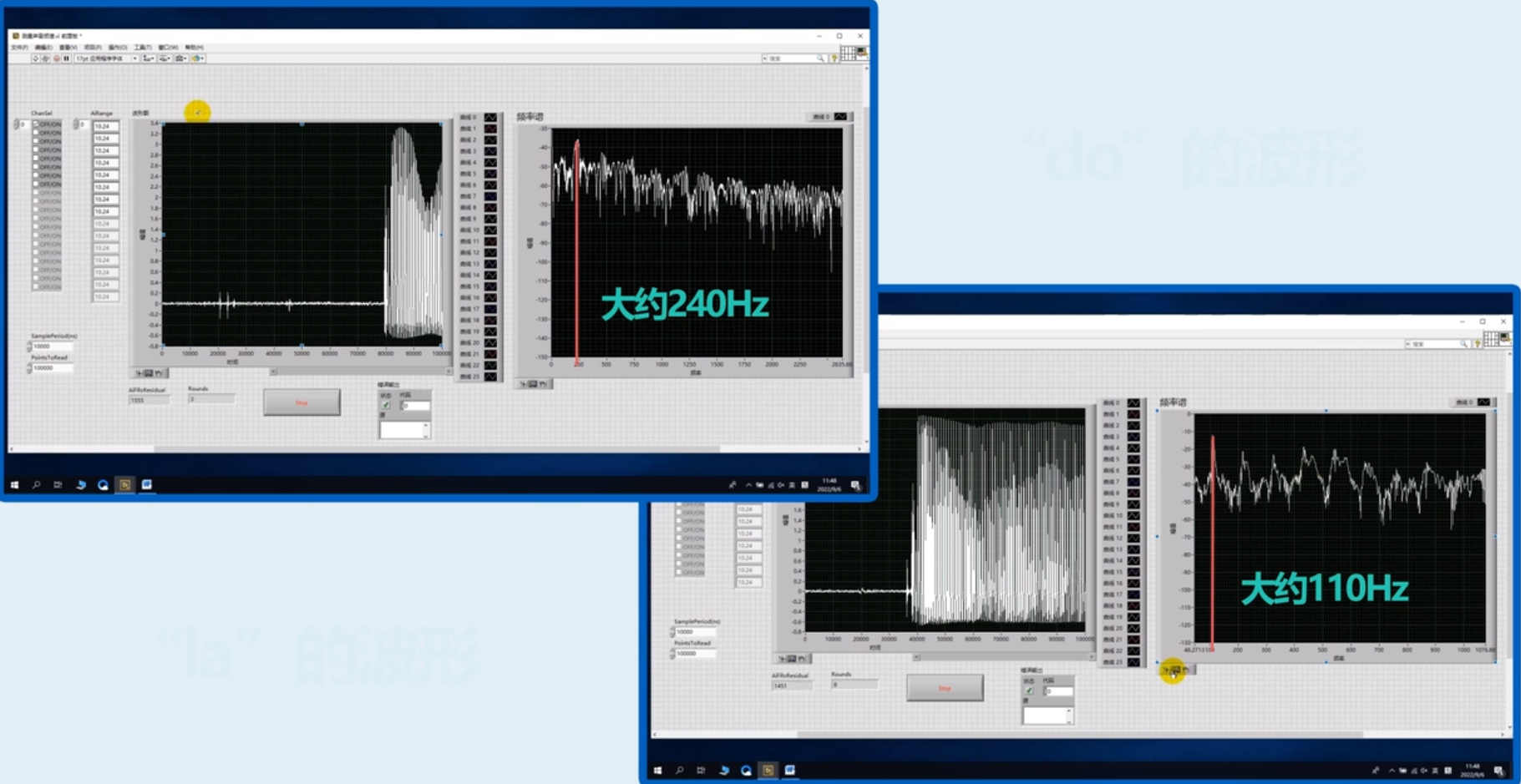This screenshot has width=1521, height=784.
Task: Select the pan tool on the 240Hz spectrum graph palette
Action: [x=543, y=384]
